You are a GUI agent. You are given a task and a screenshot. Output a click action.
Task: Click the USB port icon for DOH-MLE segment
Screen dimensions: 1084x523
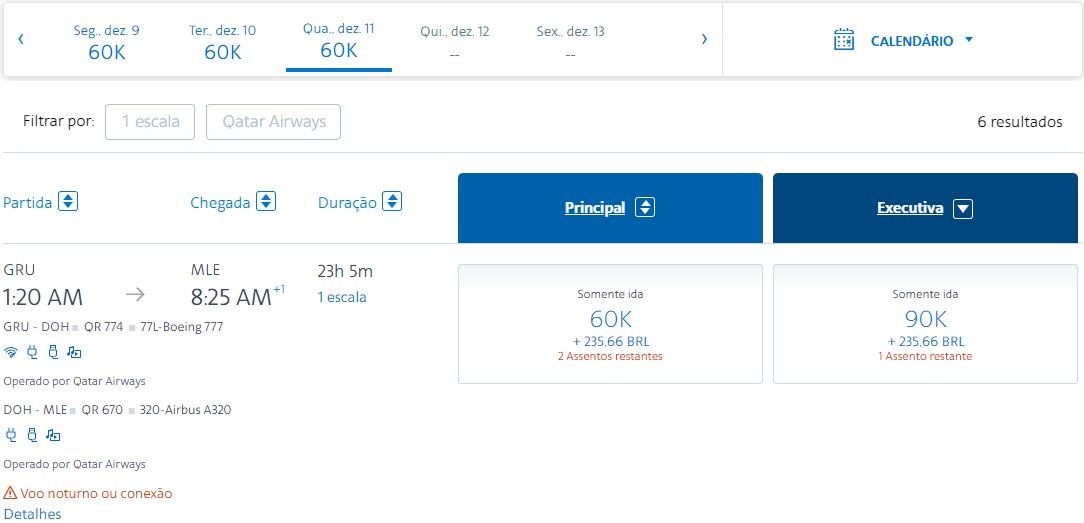[x=31, y=435]
